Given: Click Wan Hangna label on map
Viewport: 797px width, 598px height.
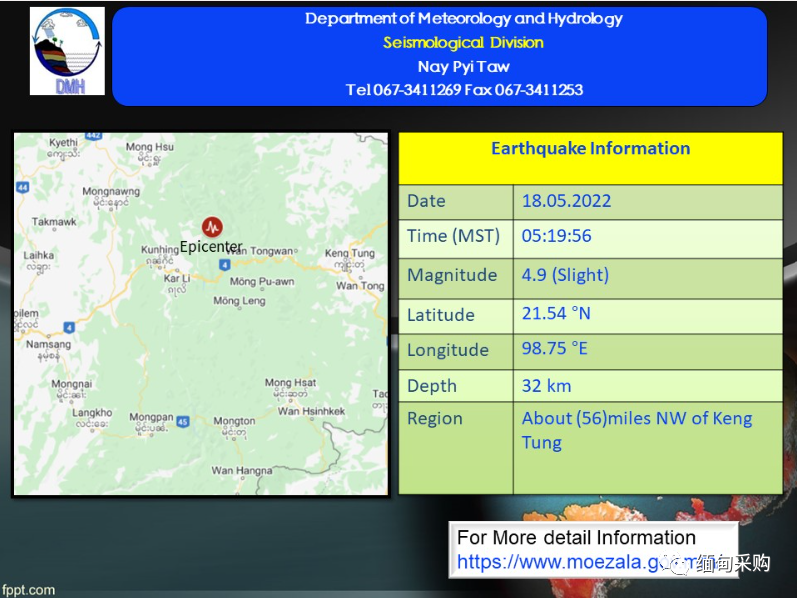Looking at the screenshot, I should (x=241, y=471).
